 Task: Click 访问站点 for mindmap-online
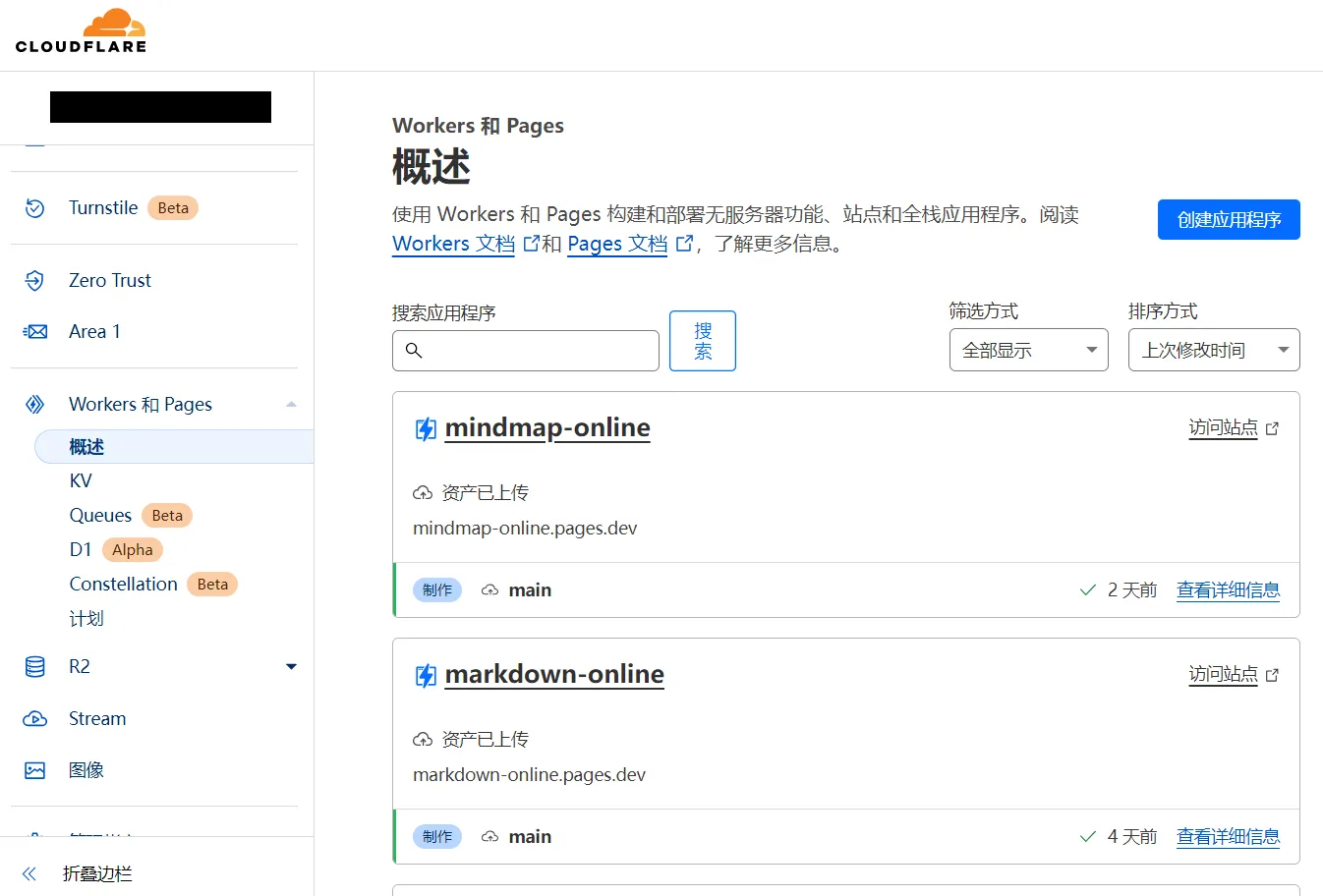[1223, 428]
